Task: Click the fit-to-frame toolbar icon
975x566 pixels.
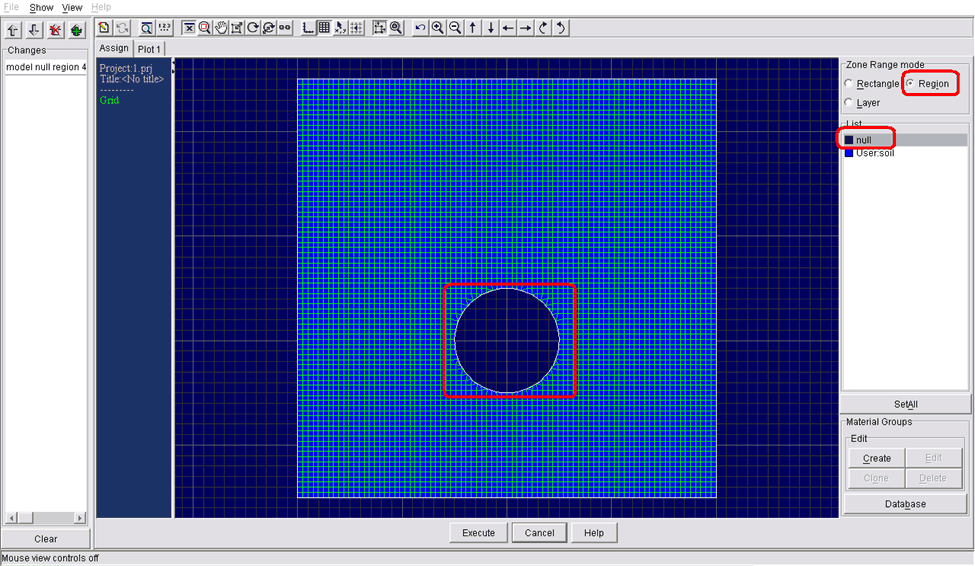Action: click(x=379, y=27)
